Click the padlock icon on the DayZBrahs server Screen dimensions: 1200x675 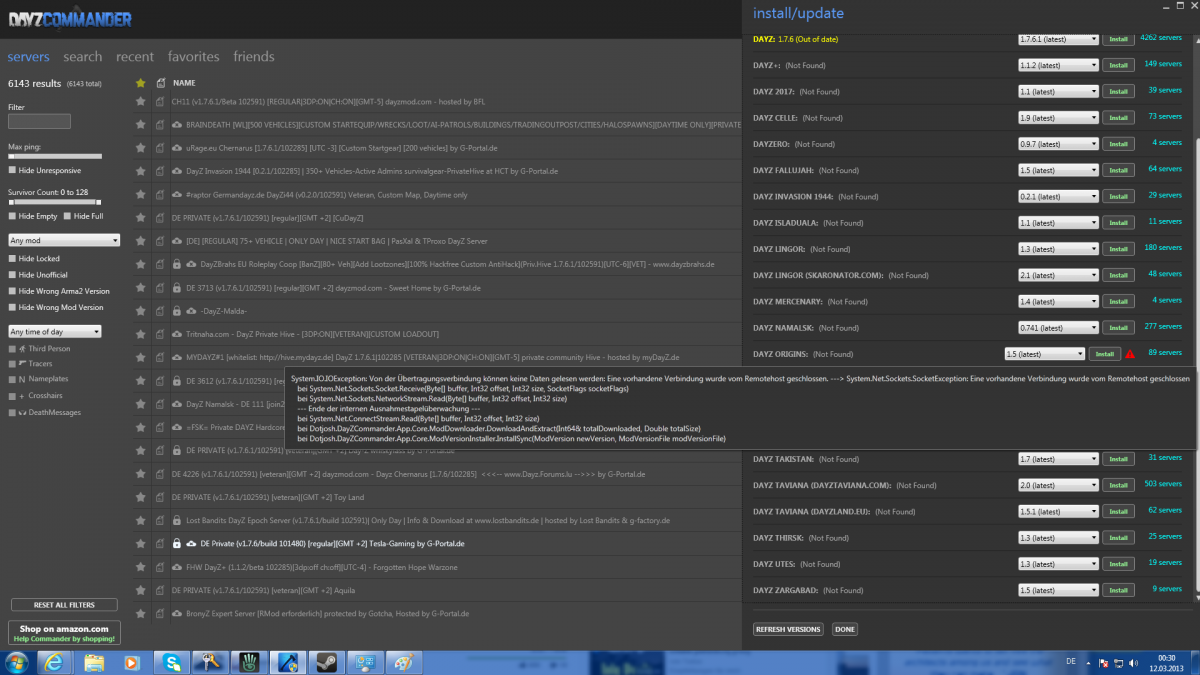[x=177, y=265]
